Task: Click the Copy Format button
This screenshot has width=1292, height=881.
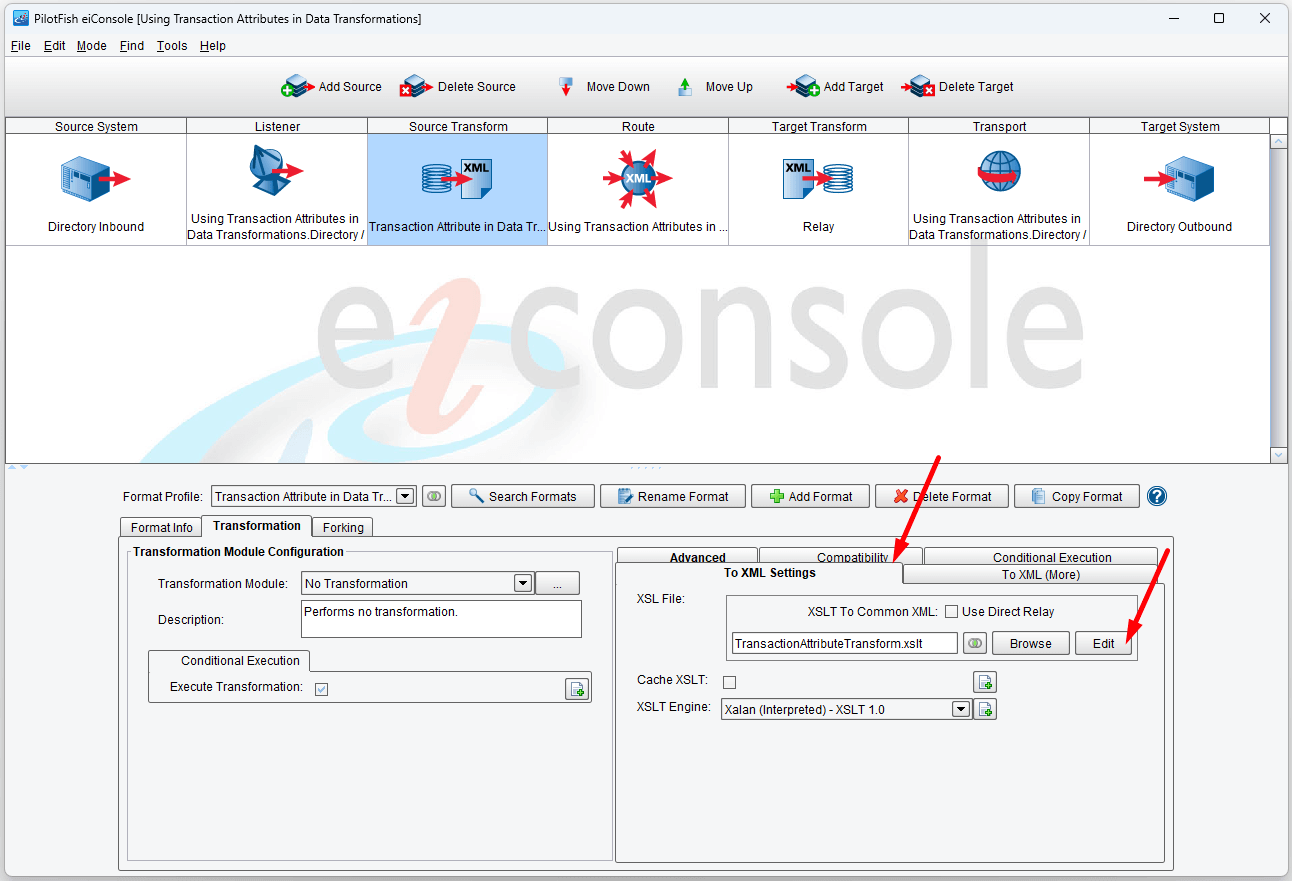Action: tap(1077, 496)
